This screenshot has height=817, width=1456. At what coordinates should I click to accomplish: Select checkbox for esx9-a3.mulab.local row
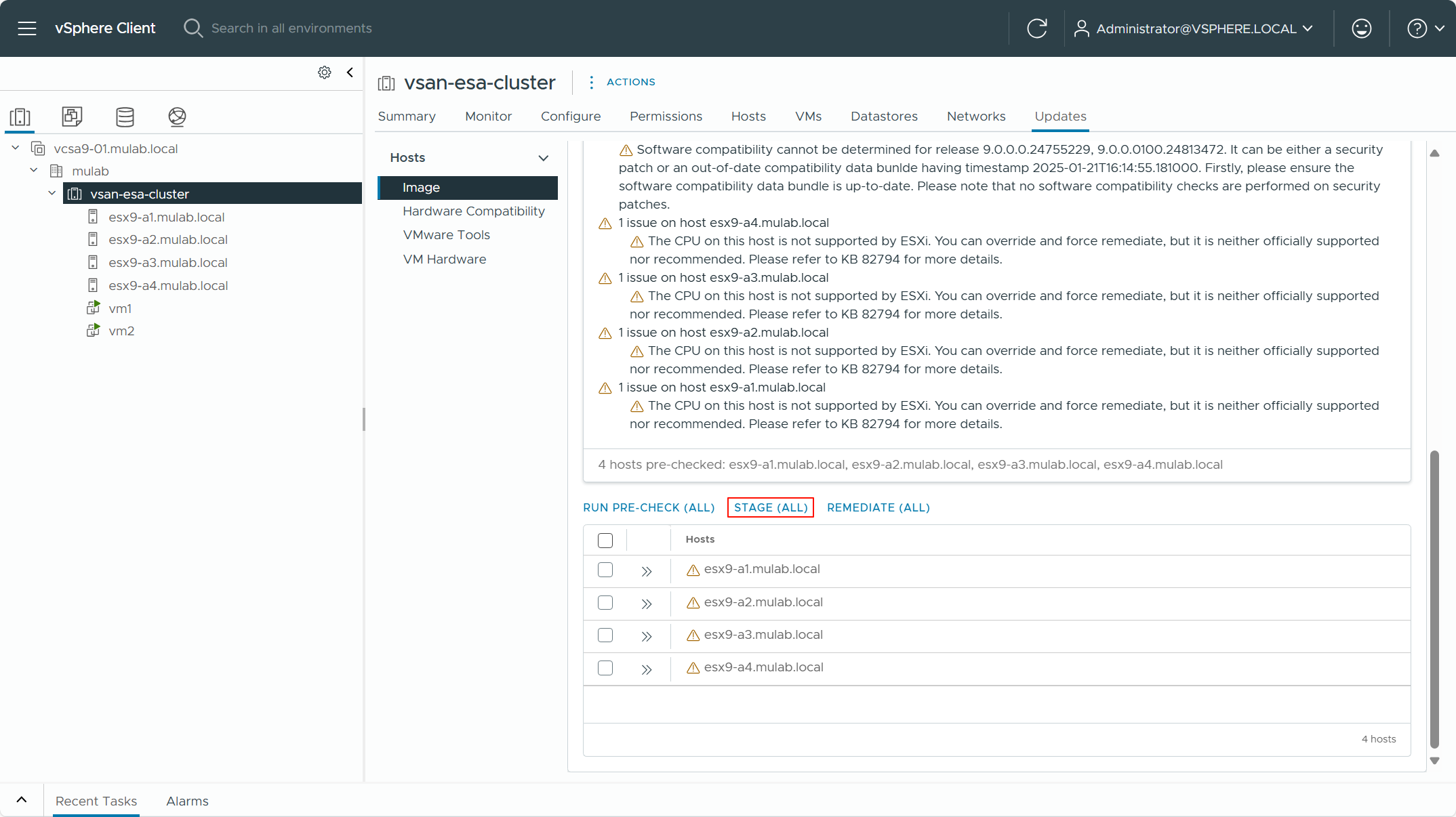(x=605, y=635)
